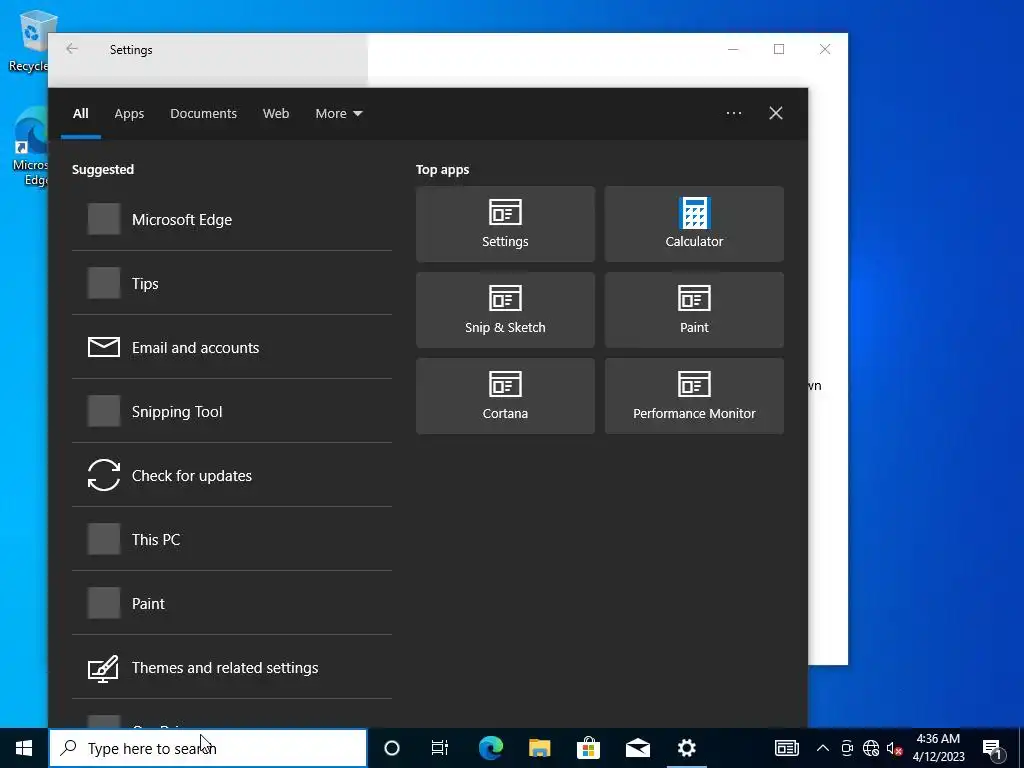Select the Check for updates text entry
The width and height of the screenshot is (1024, 768).
(x=191, y=475)
